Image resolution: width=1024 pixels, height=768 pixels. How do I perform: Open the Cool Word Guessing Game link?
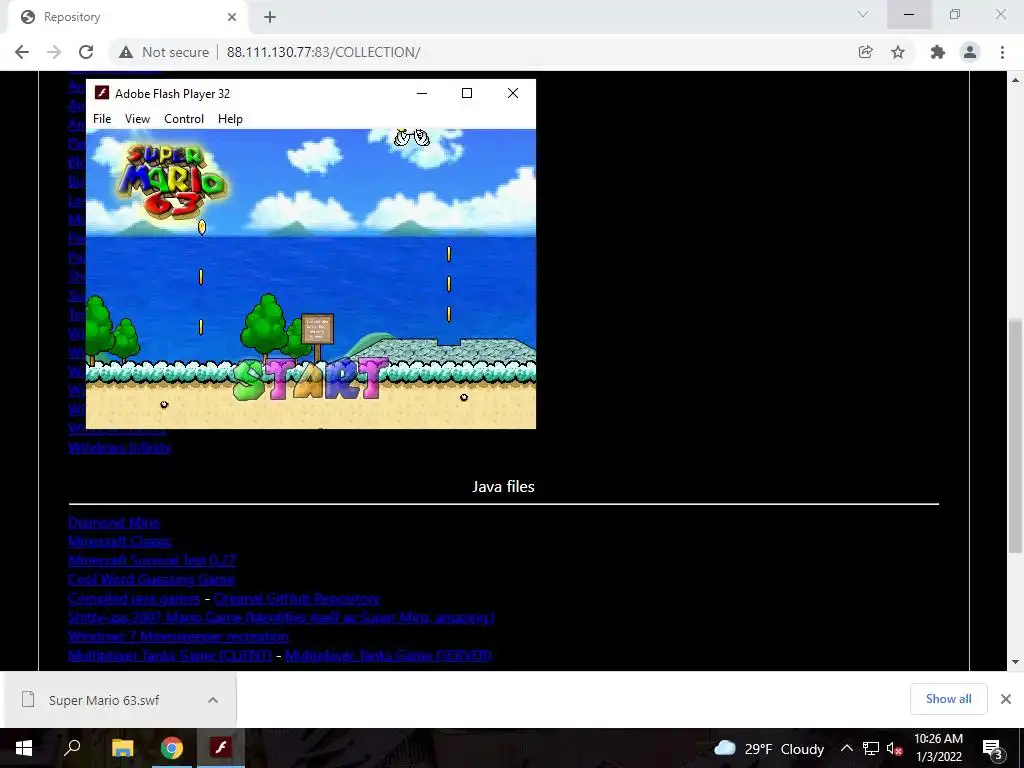click(x=151, y=579)
